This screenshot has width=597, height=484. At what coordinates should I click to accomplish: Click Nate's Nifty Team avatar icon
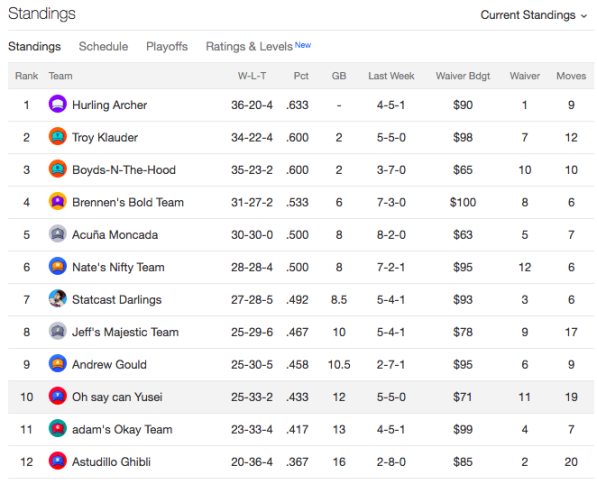tap(57, 267)
